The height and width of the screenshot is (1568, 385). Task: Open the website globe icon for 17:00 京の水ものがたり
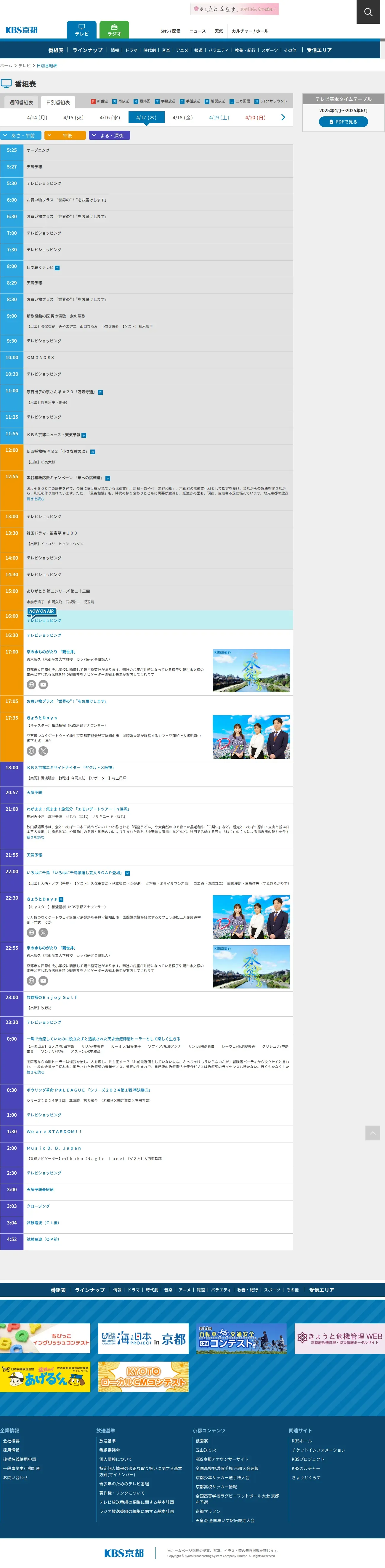coord(31,685)
